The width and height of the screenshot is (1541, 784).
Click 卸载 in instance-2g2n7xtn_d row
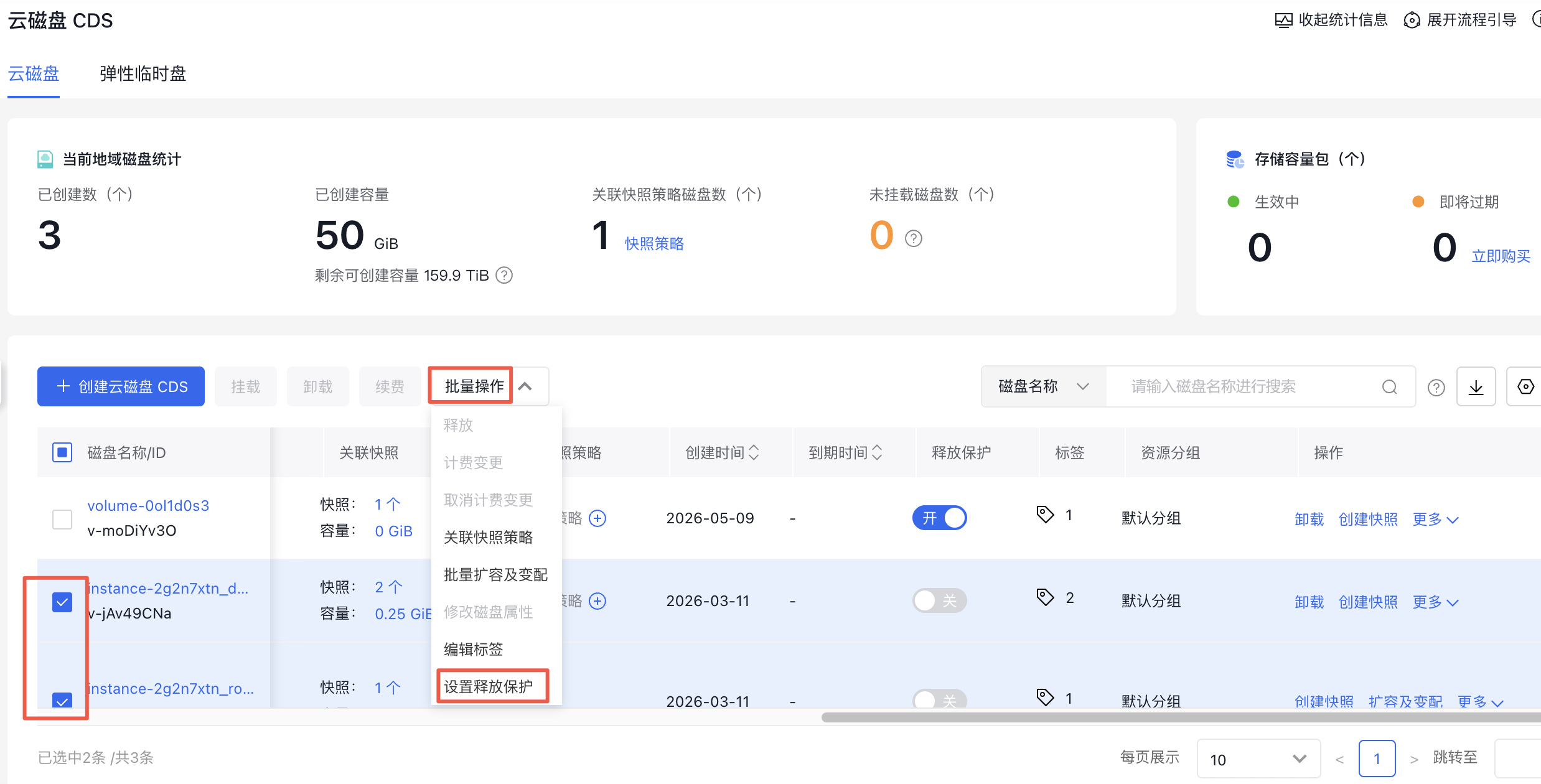pyautogui.click(x=1309, y=602)
